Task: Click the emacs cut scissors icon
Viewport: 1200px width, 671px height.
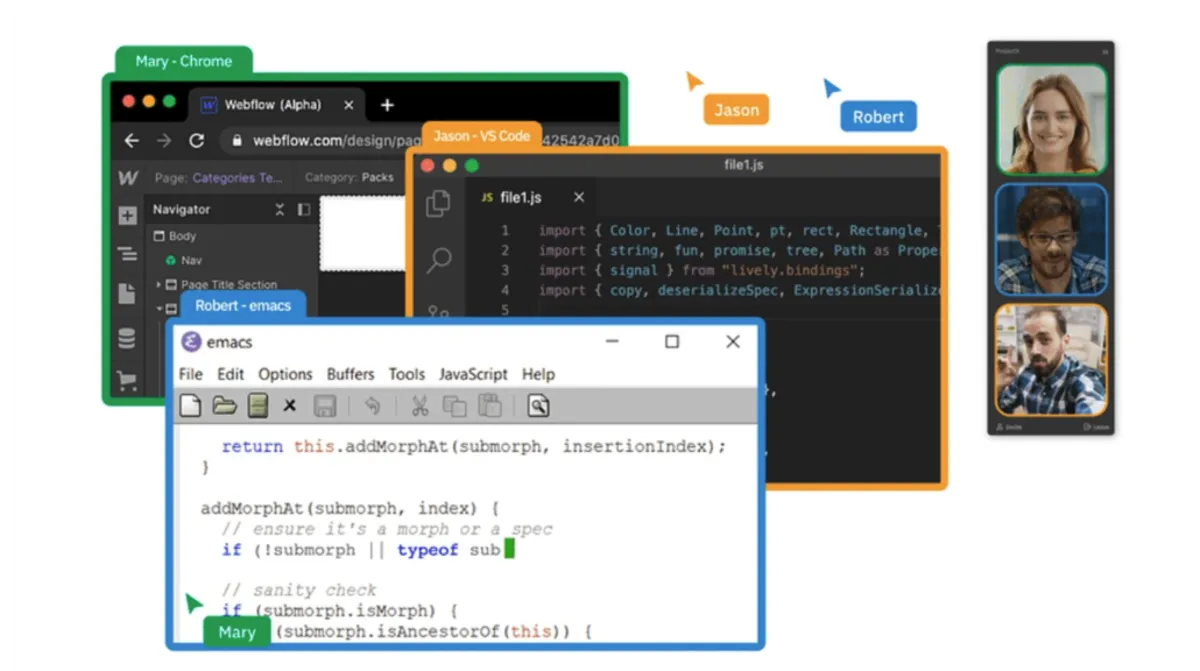Action: 420,405
